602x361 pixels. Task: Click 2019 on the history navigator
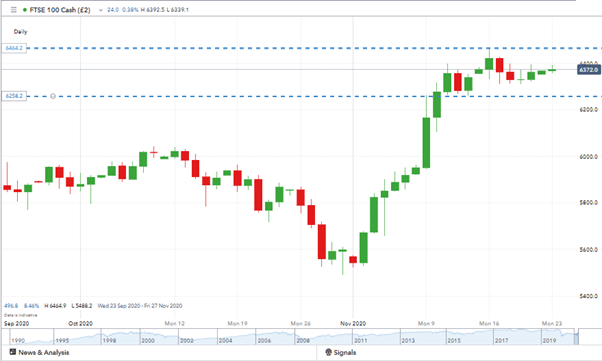549,341
